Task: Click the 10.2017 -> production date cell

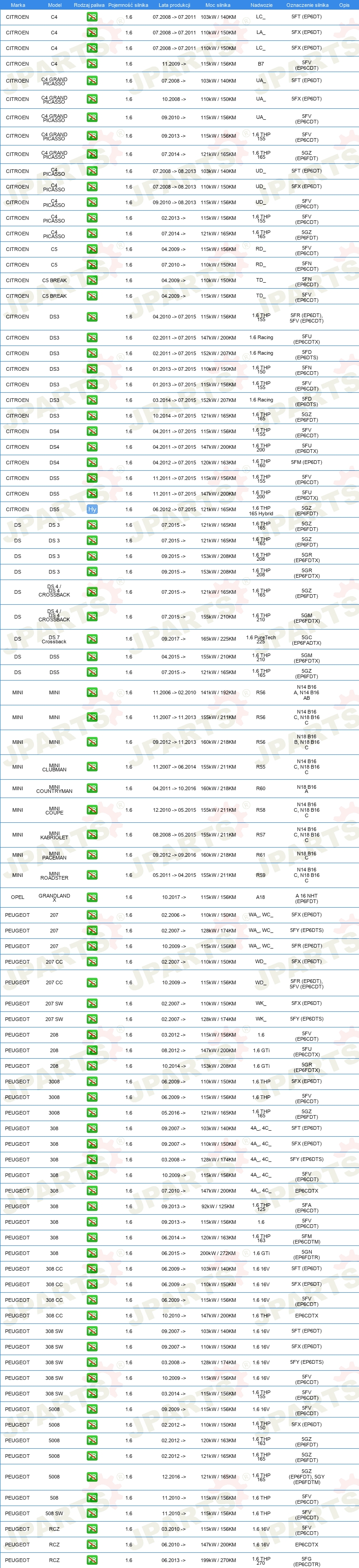Action: [174, 897]
